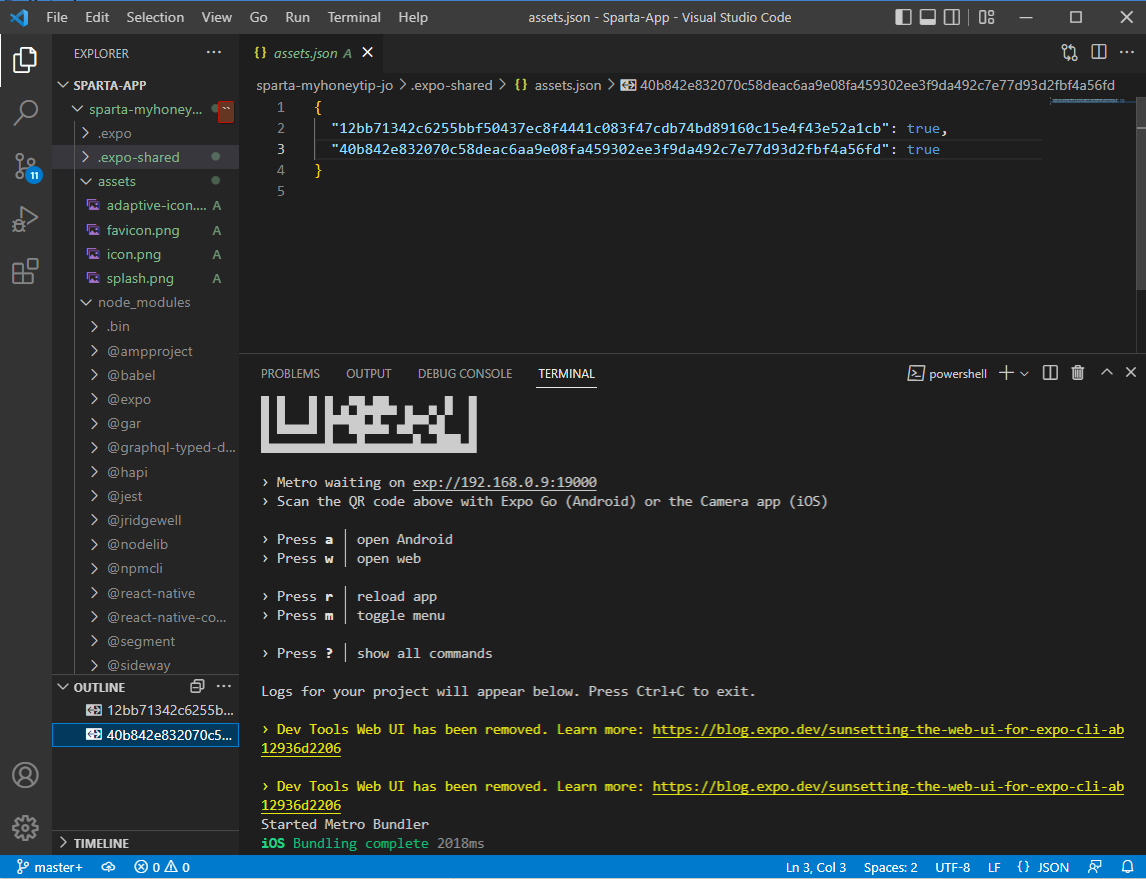Click sparta-myhoneytip-jo breadcrumb segment

coord(325,85)
